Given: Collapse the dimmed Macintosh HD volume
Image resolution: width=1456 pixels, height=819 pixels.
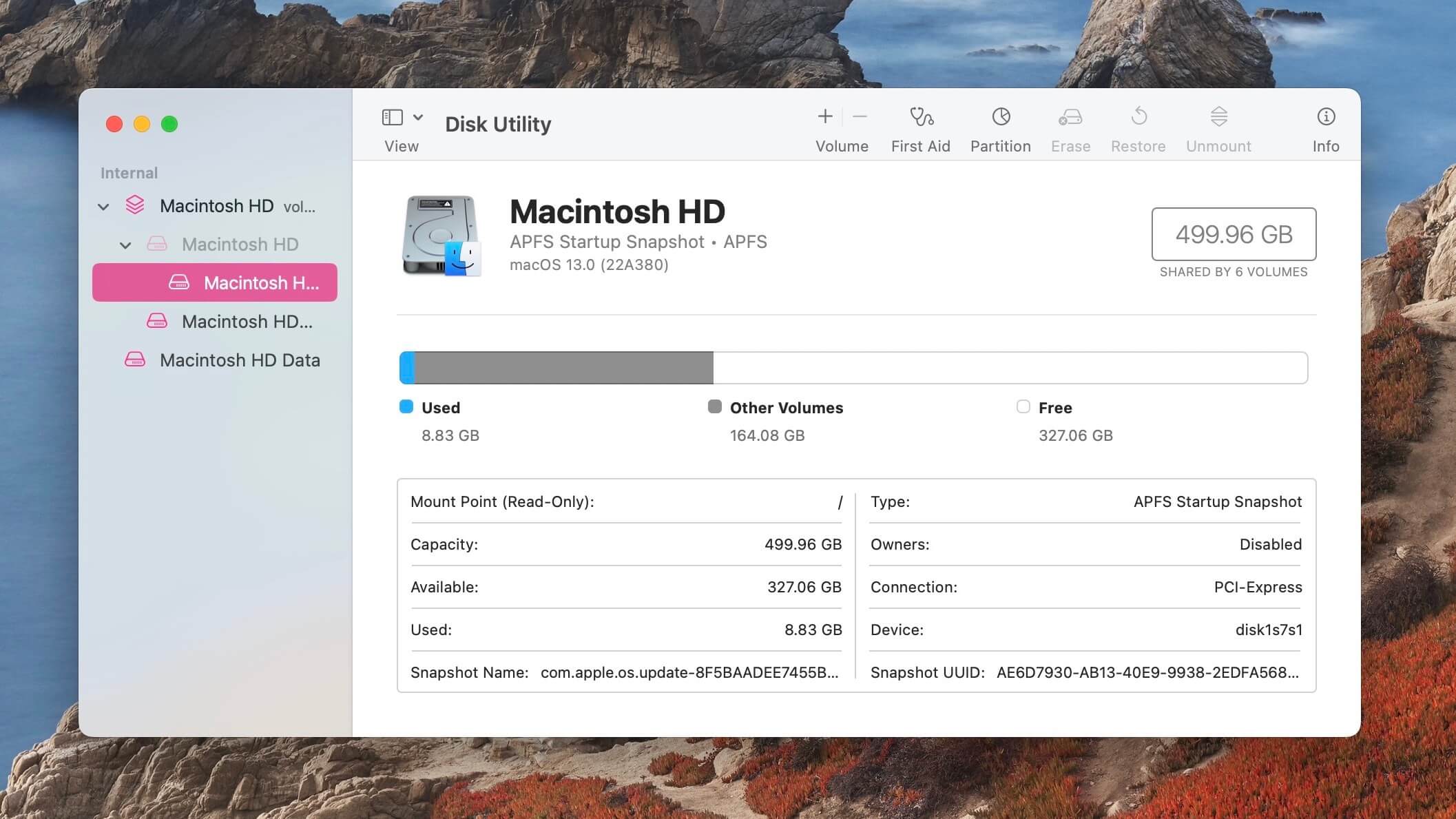Looking at the screenshot, I should click(125, 245).
